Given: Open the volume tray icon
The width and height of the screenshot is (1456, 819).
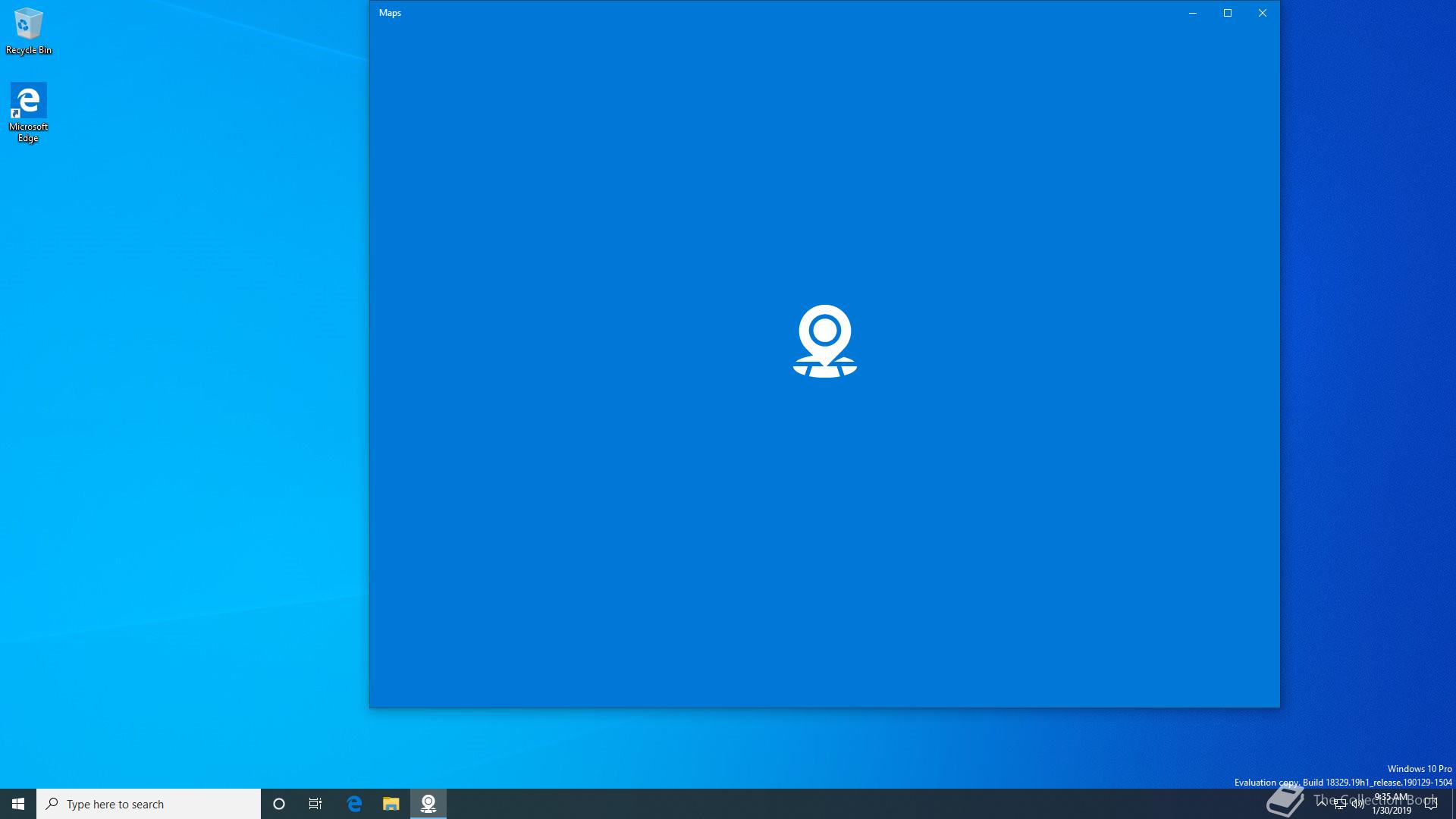Looking at the screenshot, I should (x=1358, y=804).
